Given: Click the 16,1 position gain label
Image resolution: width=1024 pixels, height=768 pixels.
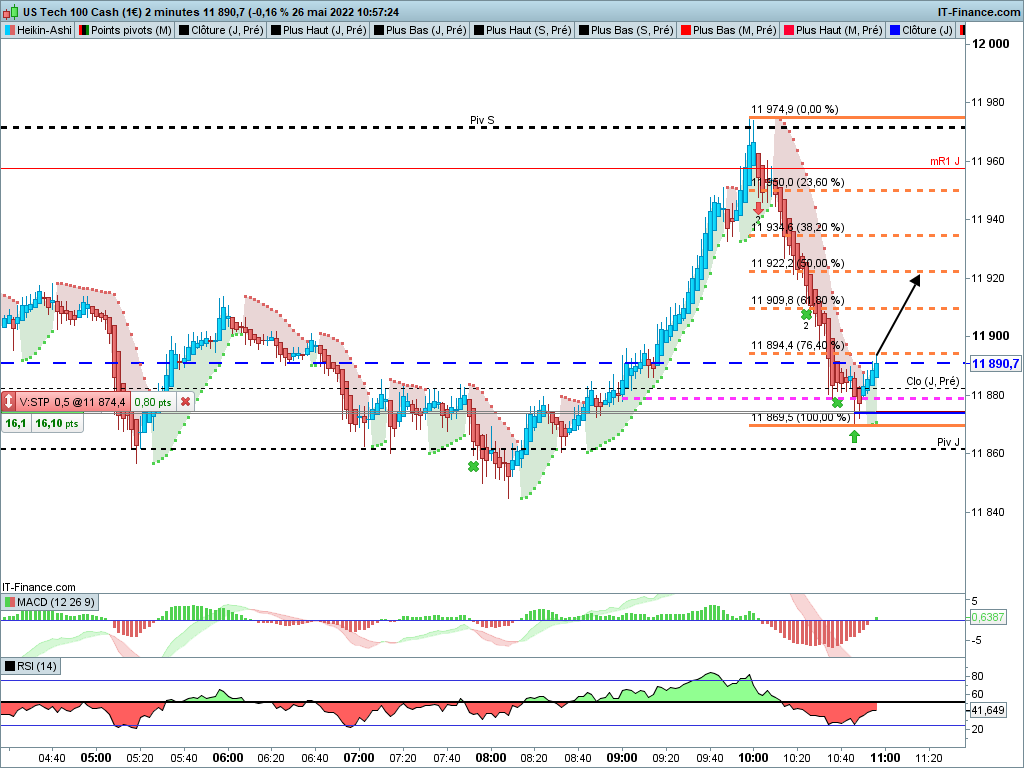Looking at the screenshot, I should click(x=16, y=423).
